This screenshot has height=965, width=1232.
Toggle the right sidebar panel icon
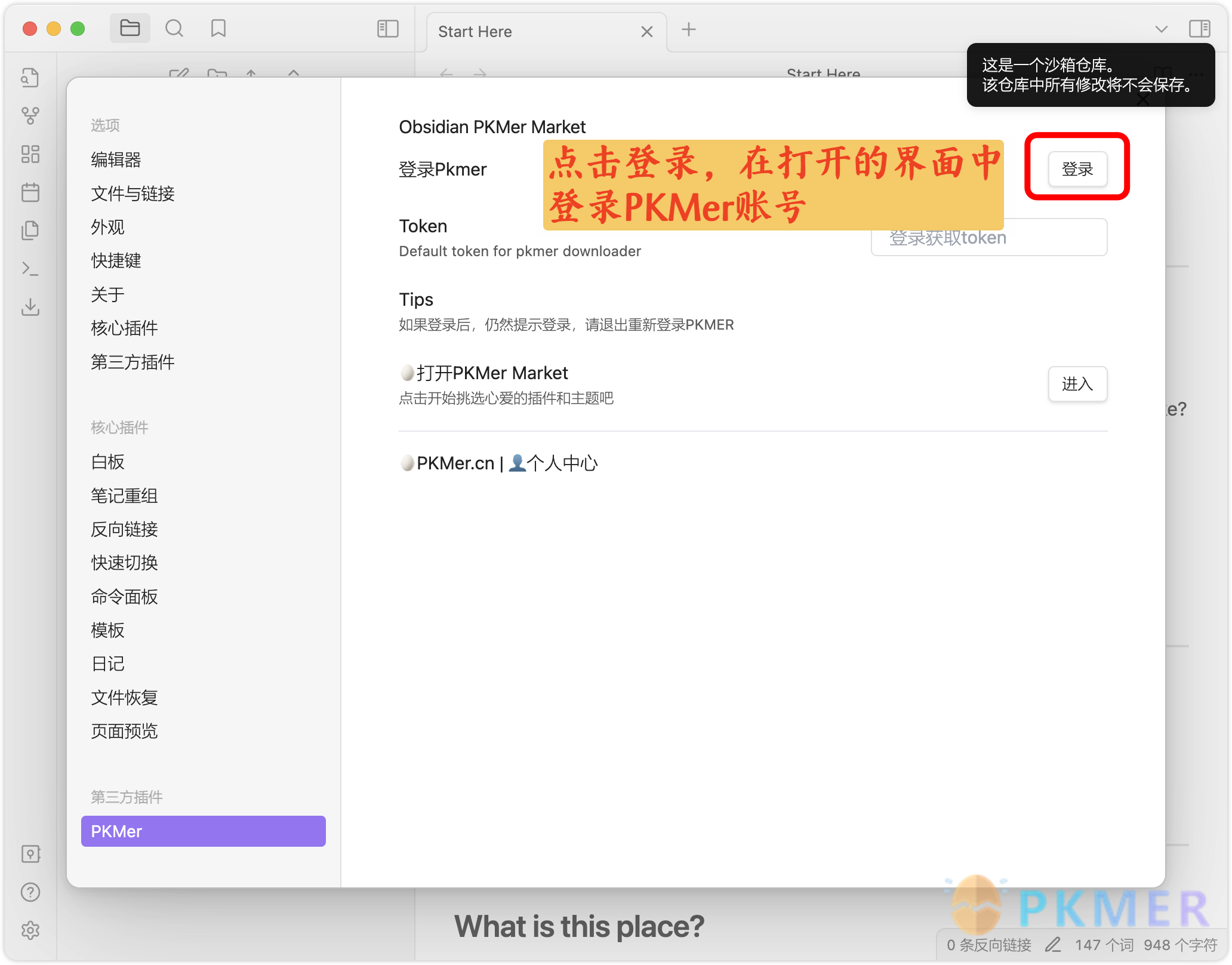[1199, 28]
